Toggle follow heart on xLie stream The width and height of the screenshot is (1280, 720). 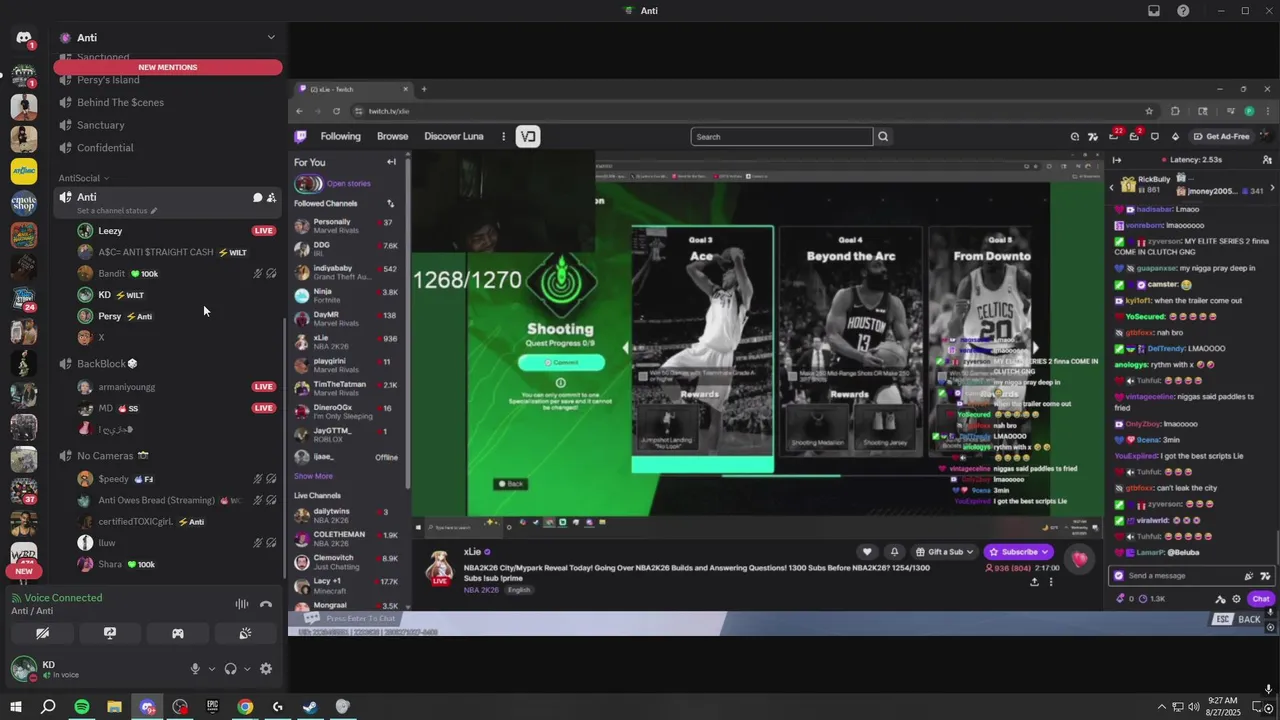867,552
